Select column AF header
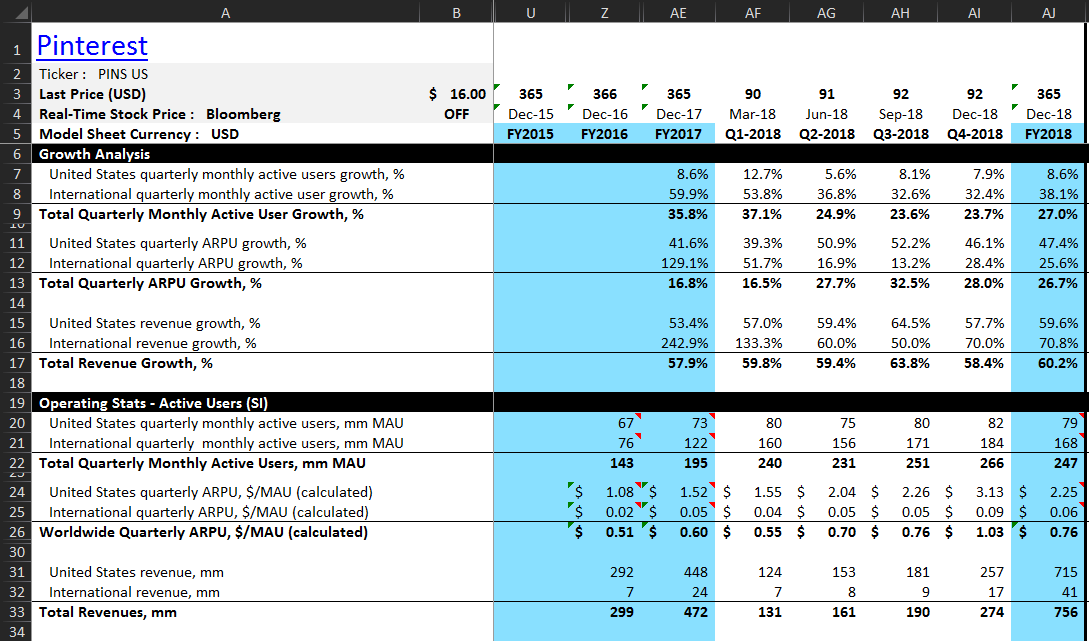This screenshot has height=641, width=1089. 753,13
